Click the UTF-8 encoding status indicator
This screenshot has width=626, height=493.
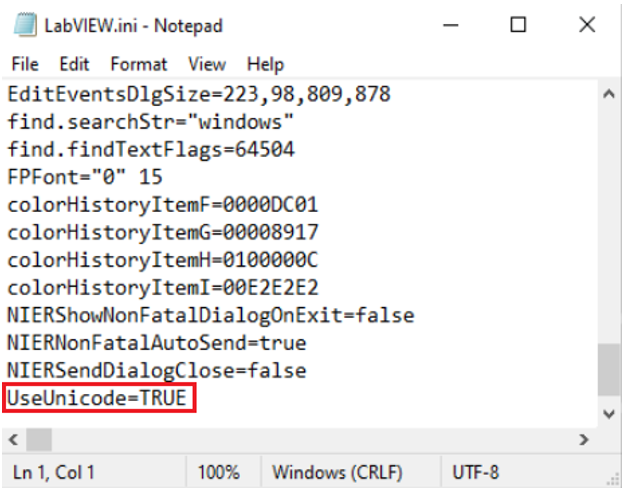[475, 472]
